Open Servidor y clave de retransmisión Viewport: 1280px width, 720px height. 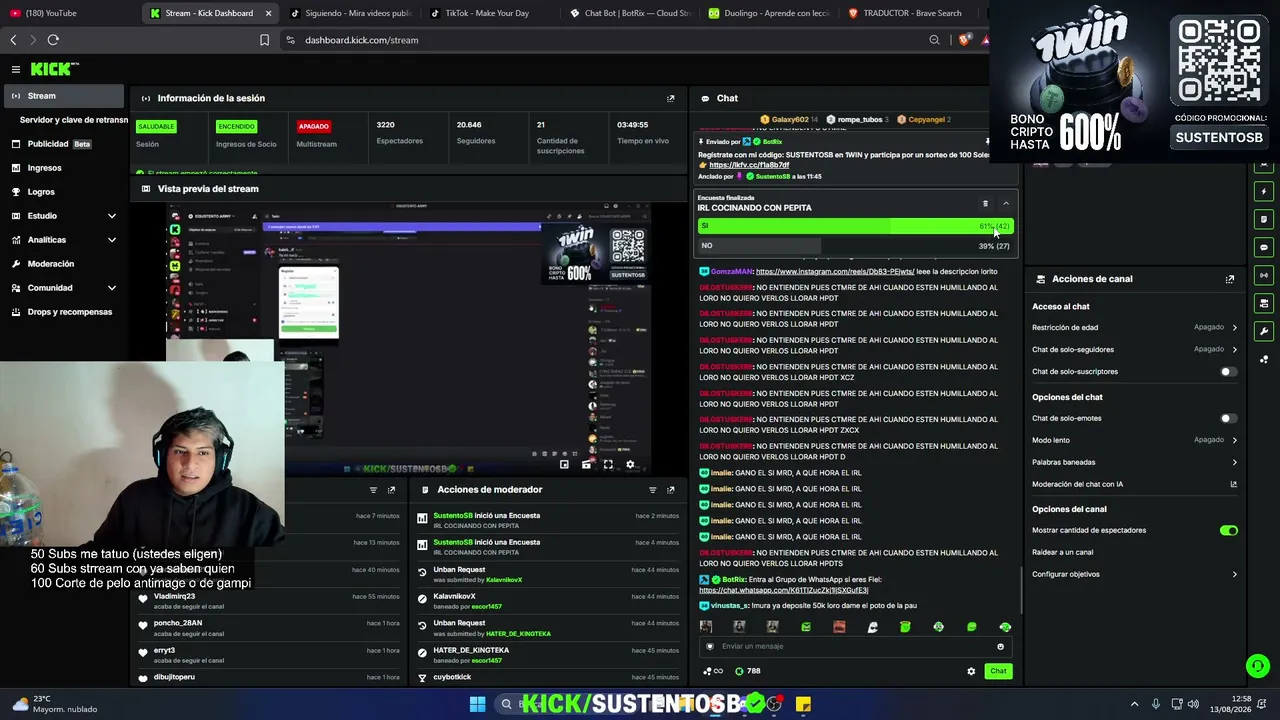(x=74, y=120)
